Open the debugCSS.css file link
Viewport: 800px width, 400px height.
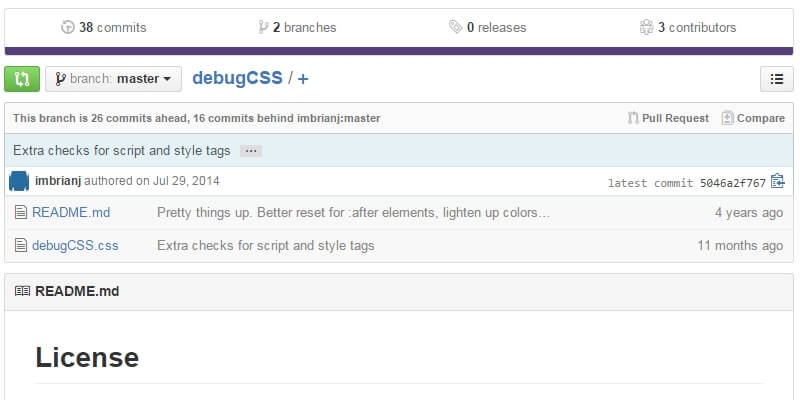click(75, 245)
